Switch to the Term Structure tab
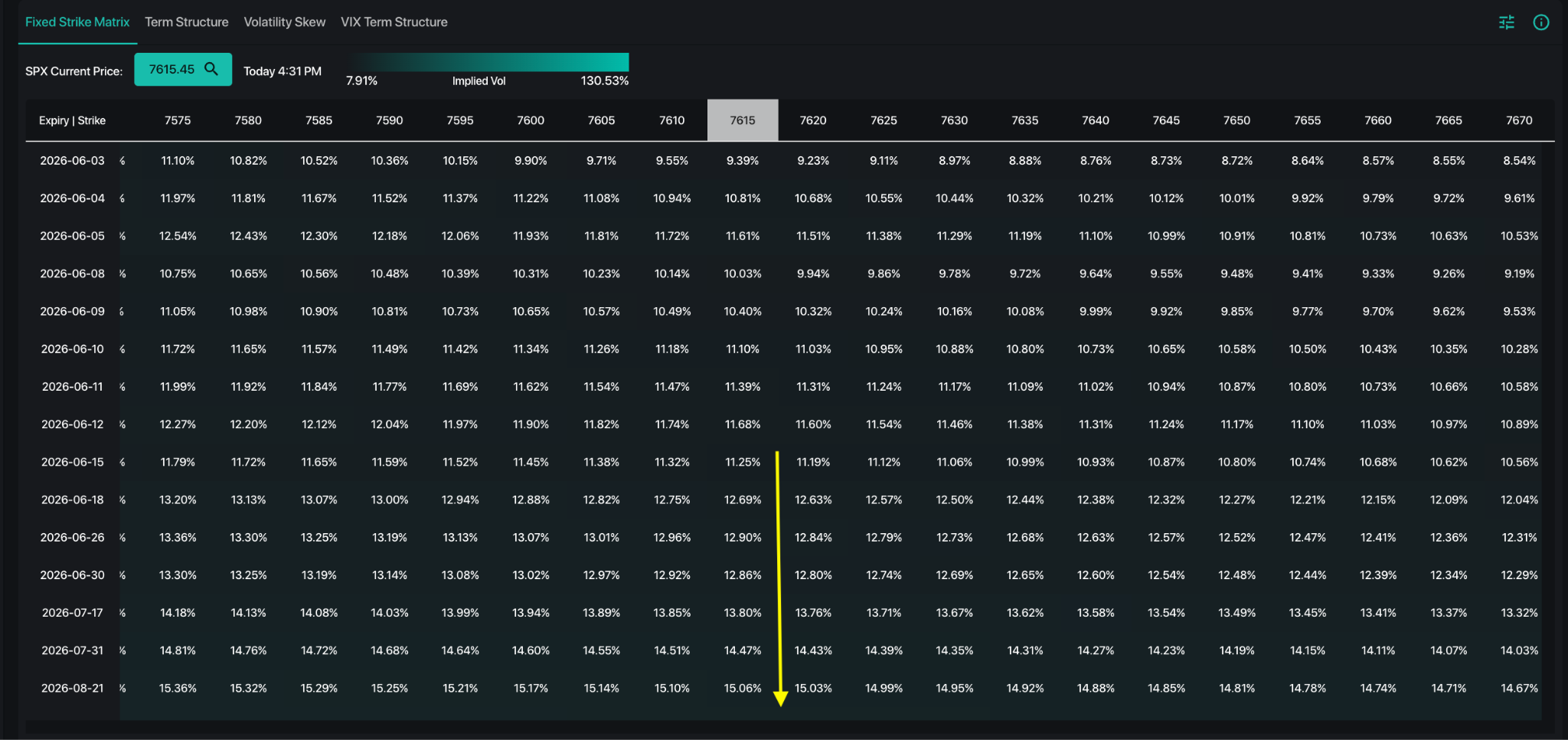 point(187,22)
